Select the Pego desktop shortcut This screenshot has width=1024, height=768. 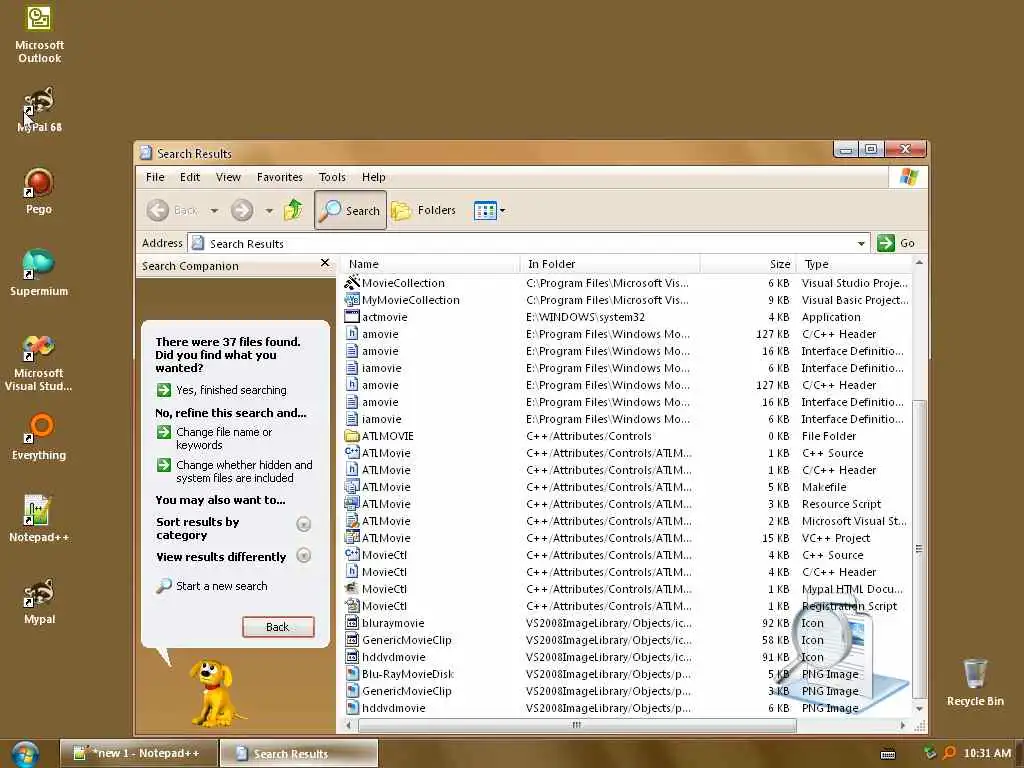[39, 191]
